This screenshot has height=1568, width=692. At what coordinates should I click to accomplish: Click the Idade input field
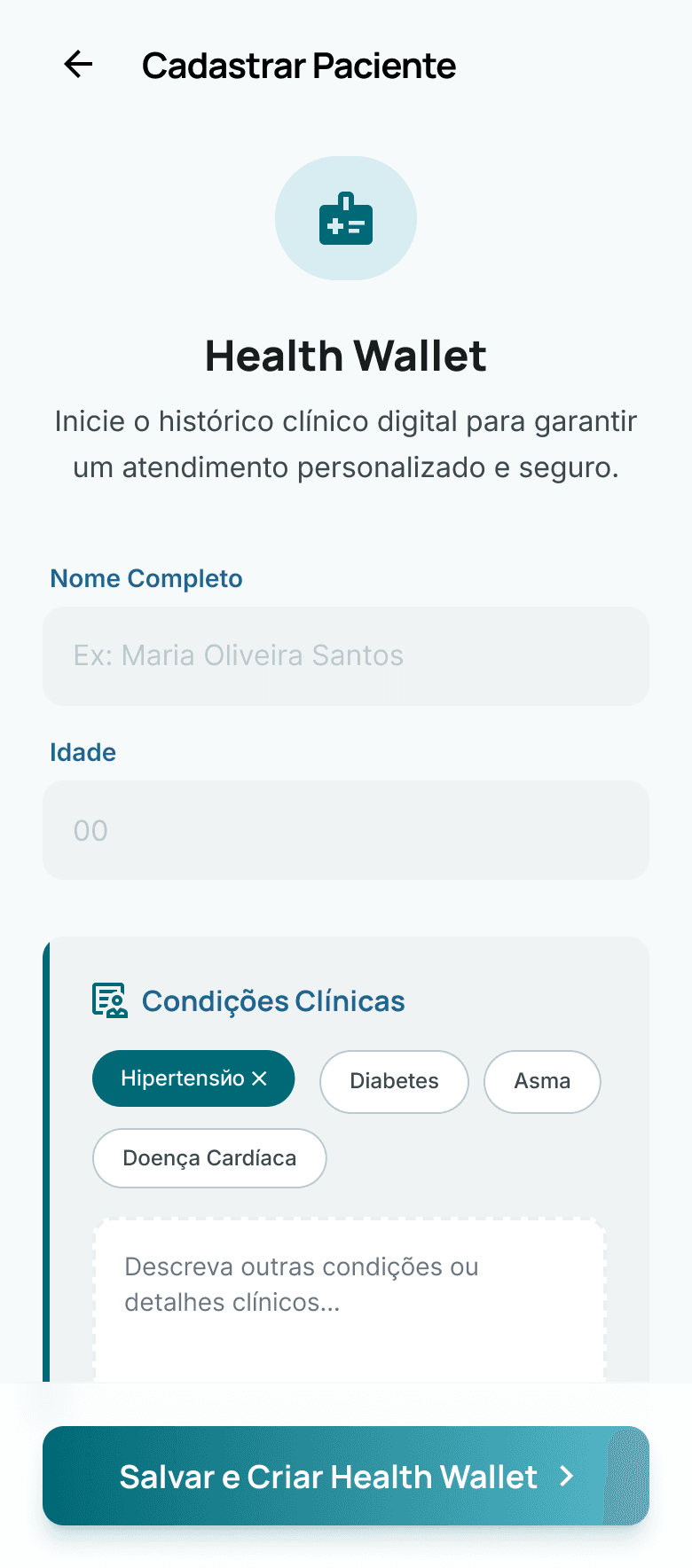point(346,830)
